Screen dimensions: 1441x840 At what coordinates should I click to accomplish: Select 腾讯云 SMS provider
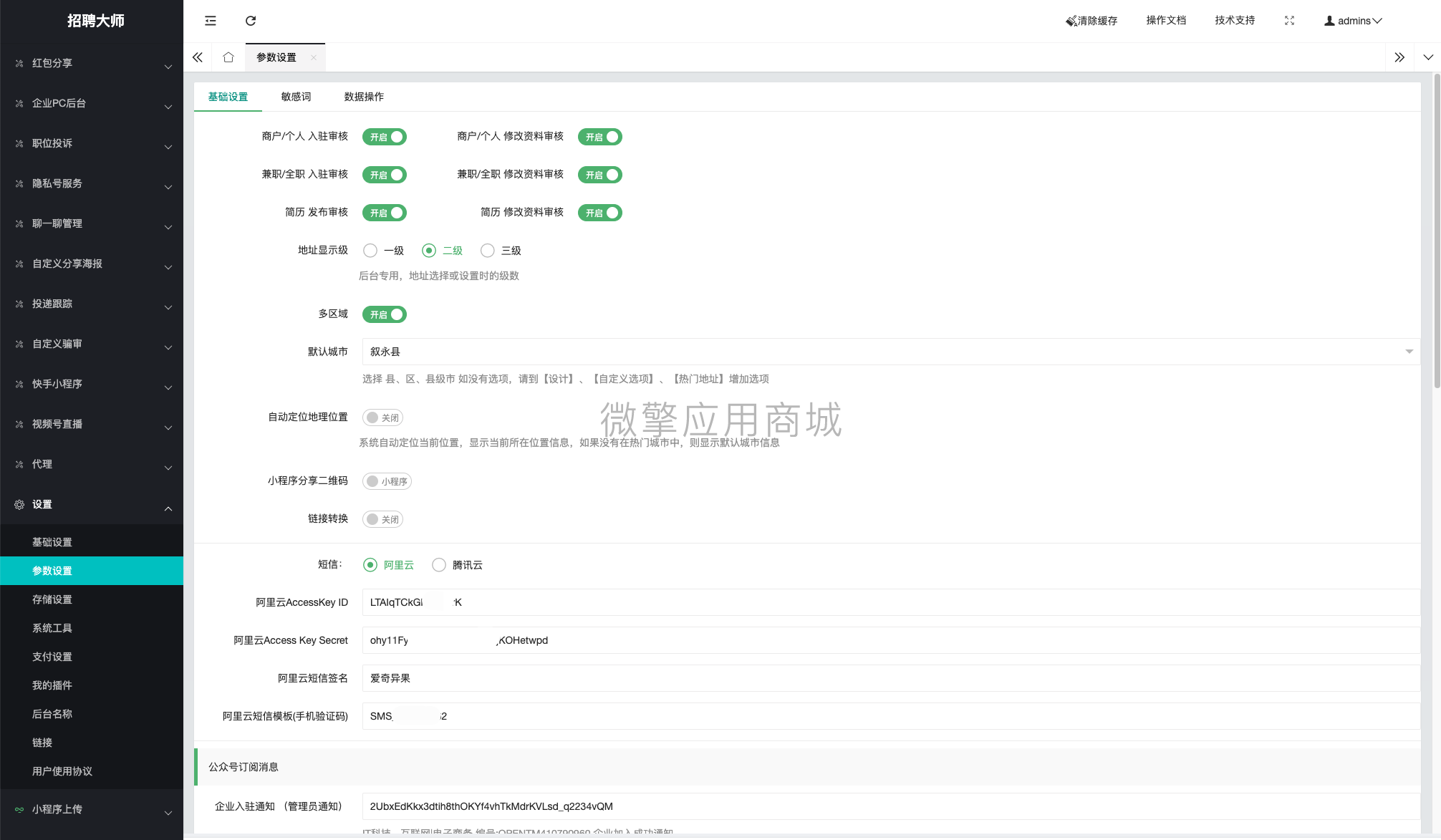coord(439,565)
